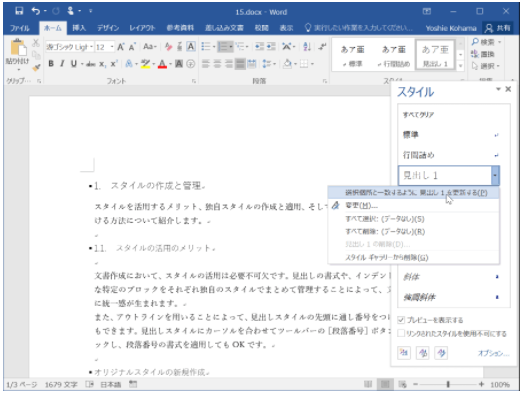The height and width of the screenshot is (395, 523).
Task: Select 行間詰め style in the ribbon gallery
Action: coord(394,55)
